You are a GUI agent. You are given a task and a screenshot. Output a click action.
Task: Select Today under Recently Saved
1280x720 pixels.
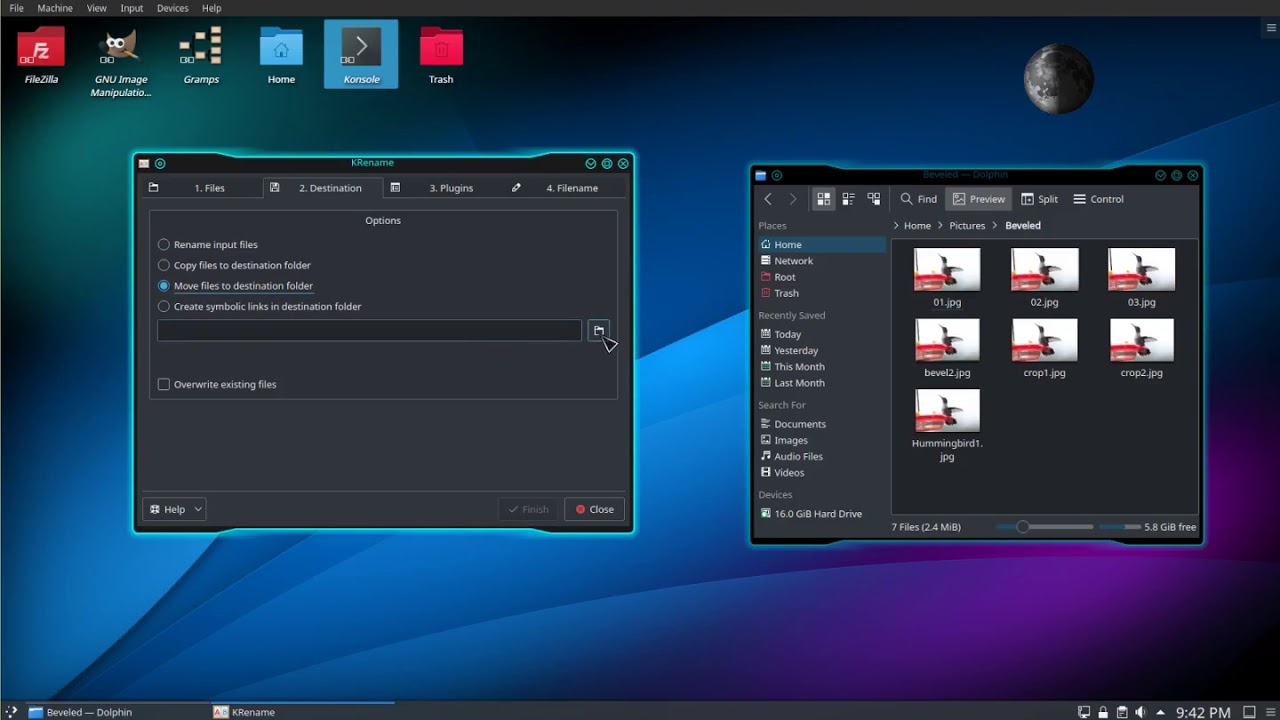click(x=821, y=334)
